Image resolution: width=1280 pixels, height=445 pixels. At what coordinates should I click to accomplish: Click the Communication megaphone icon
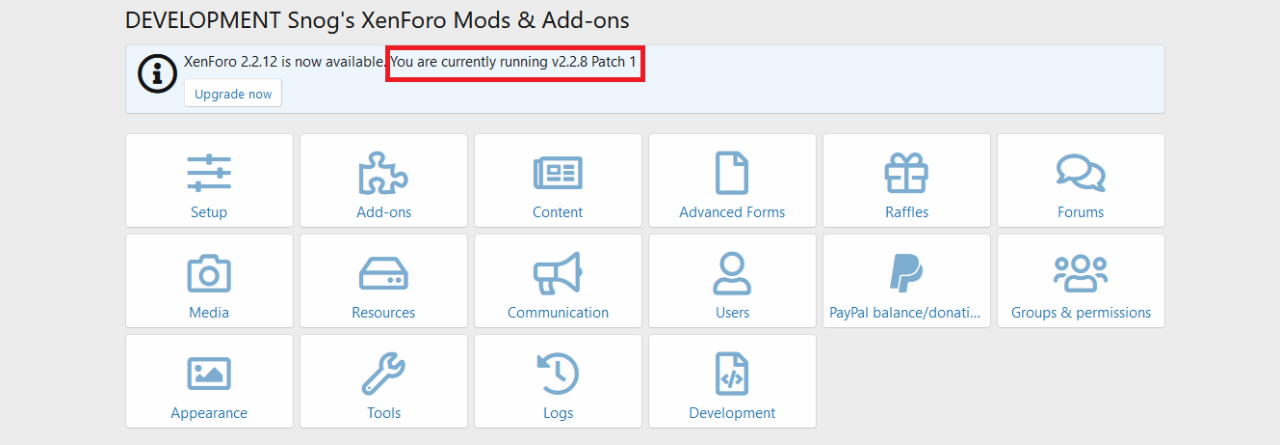(558, 273)
